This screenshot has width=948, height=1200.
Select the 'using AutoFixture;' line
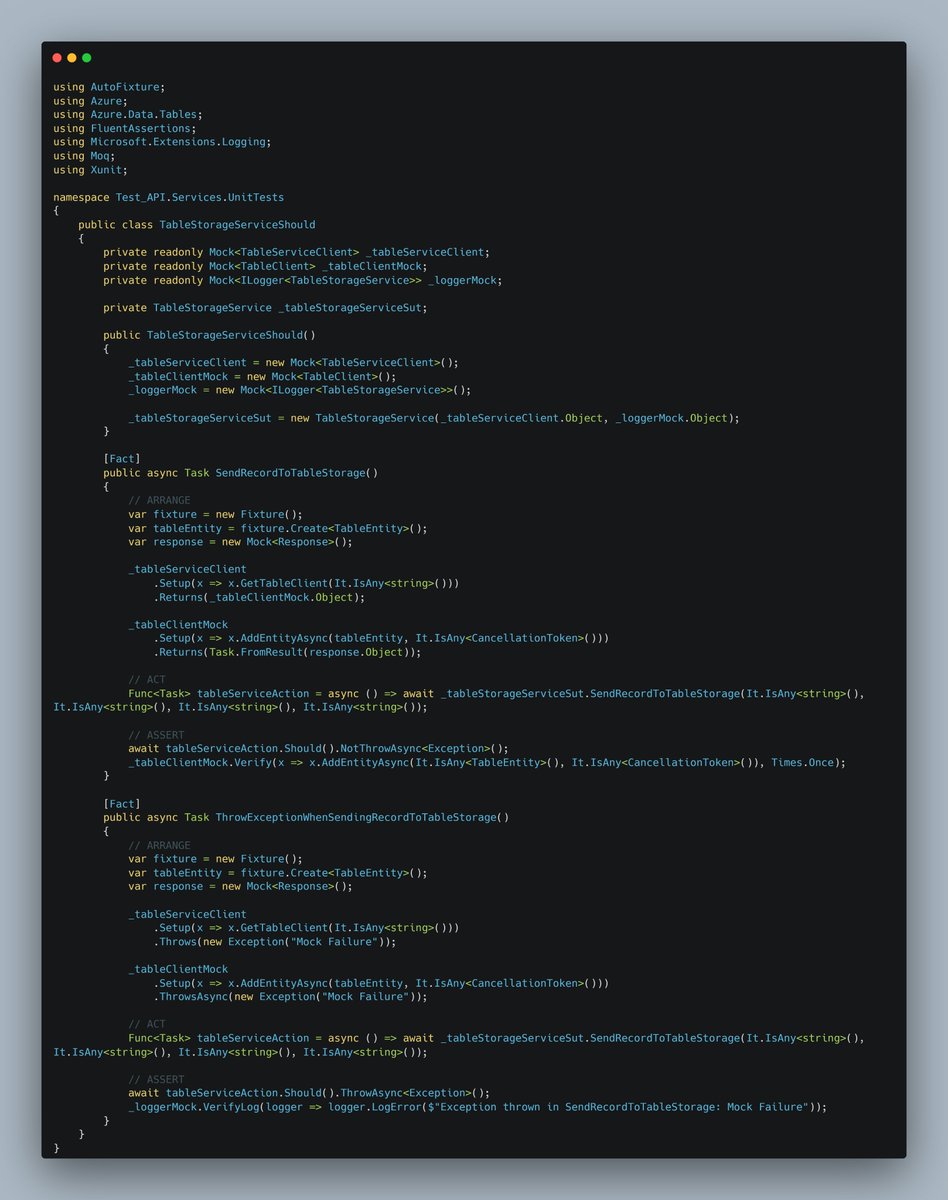pyautogui.click(x=108, y=87)
